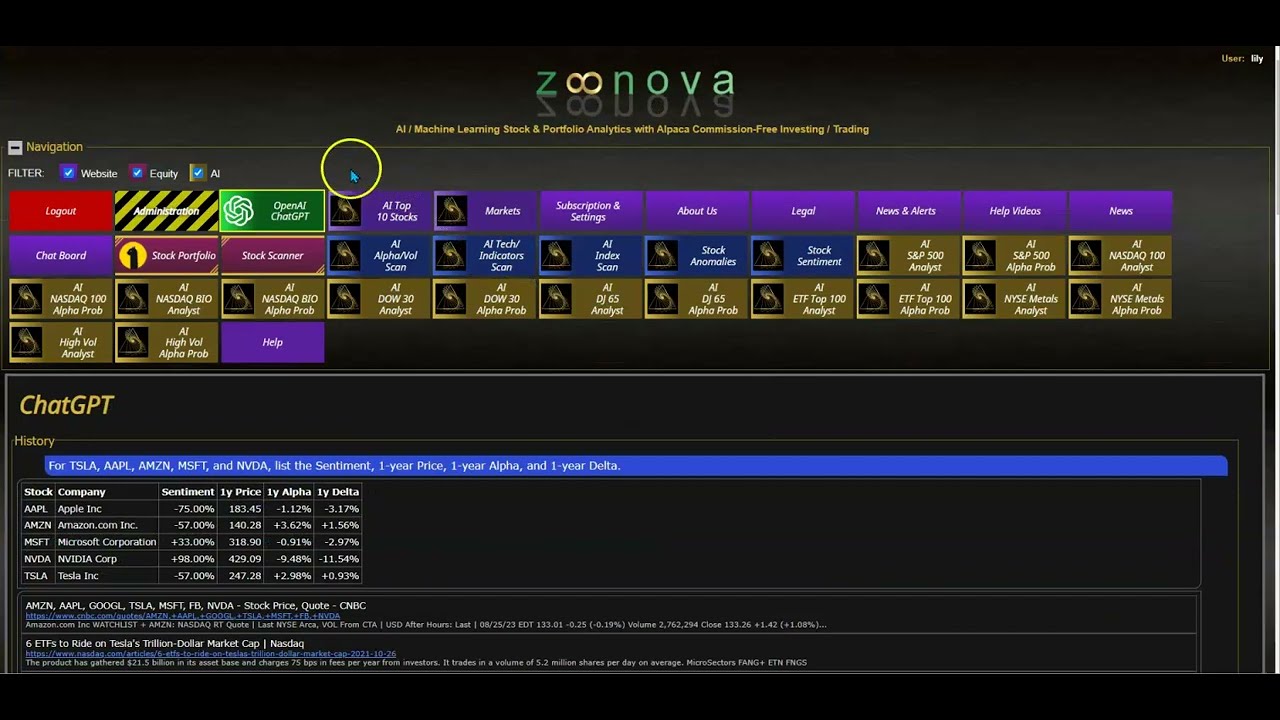Click the History section heading
Image resolution: width=1280 pixels, height=720 pixels.
tap(34, 441)
